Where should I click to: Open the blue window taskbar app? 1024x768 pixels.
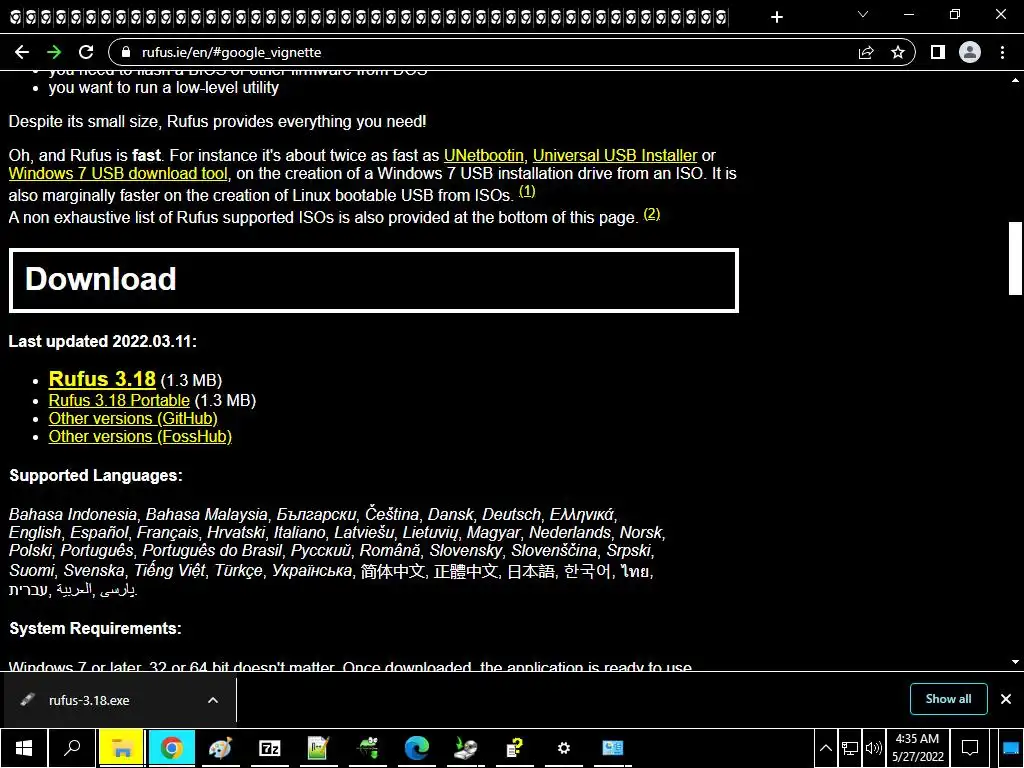click(613, 748)
